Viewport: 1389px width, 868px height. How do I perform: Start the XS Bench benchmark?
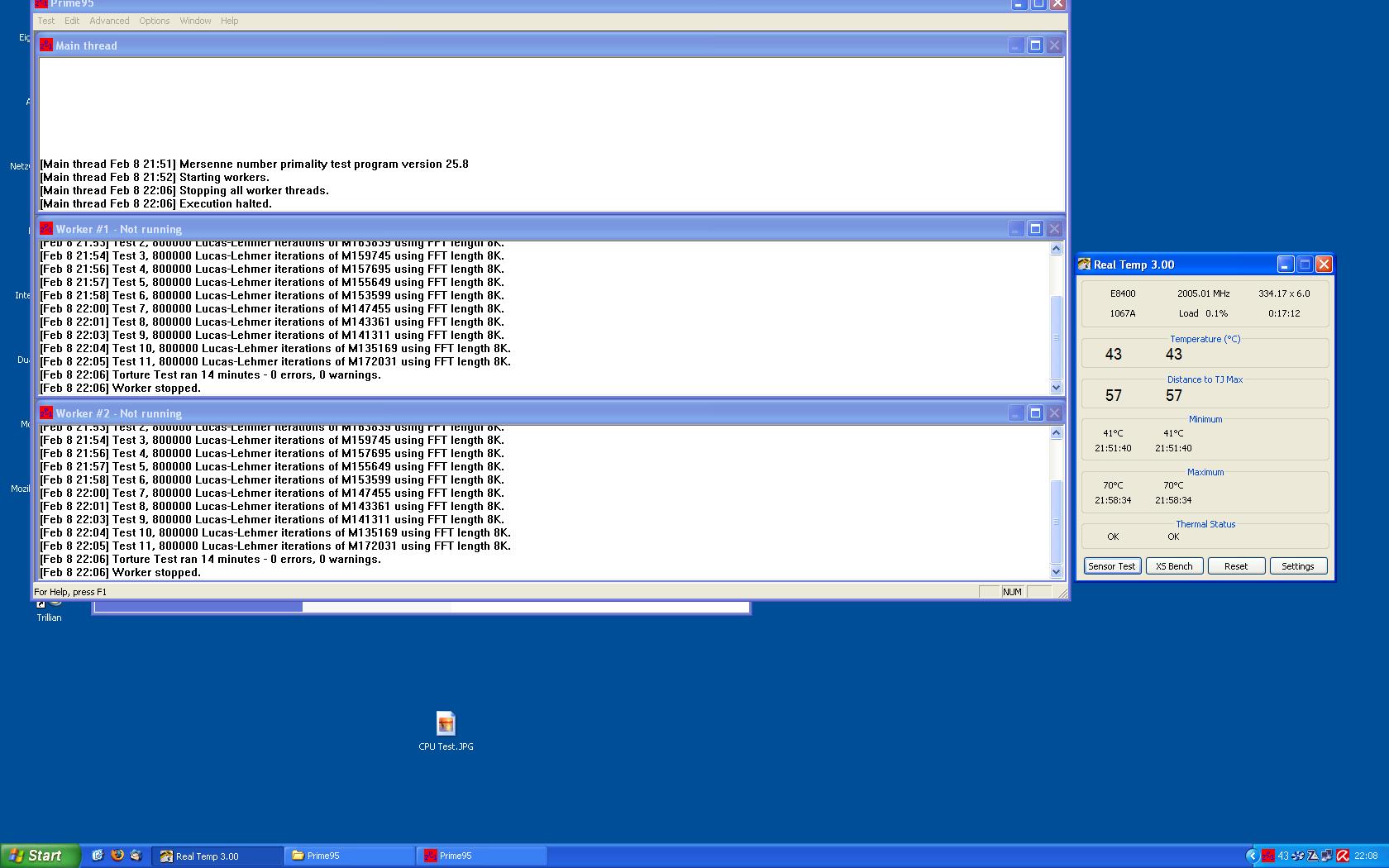(x=1174, y=566)
